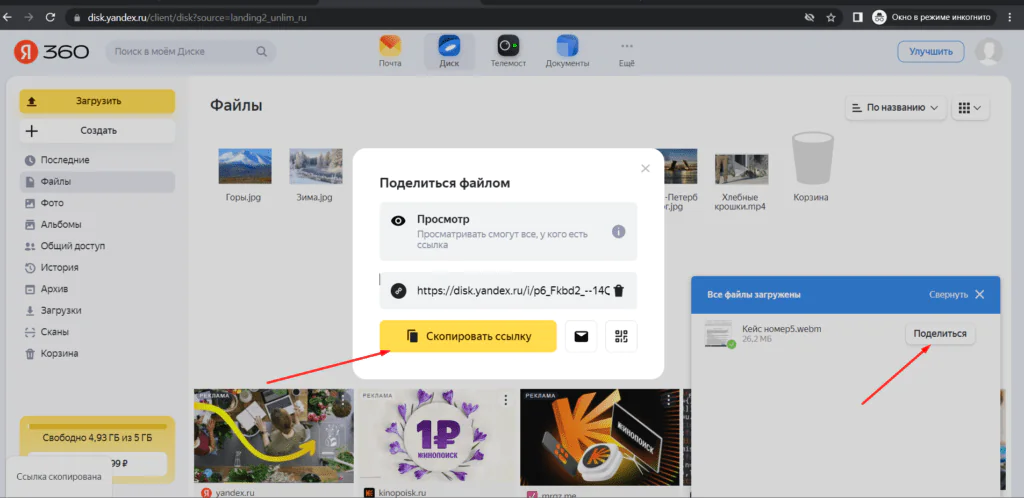The height and width of the screenshot is (498, 1024).
Task: Bookmark page with star icon
Action: [x=831, y=18]
